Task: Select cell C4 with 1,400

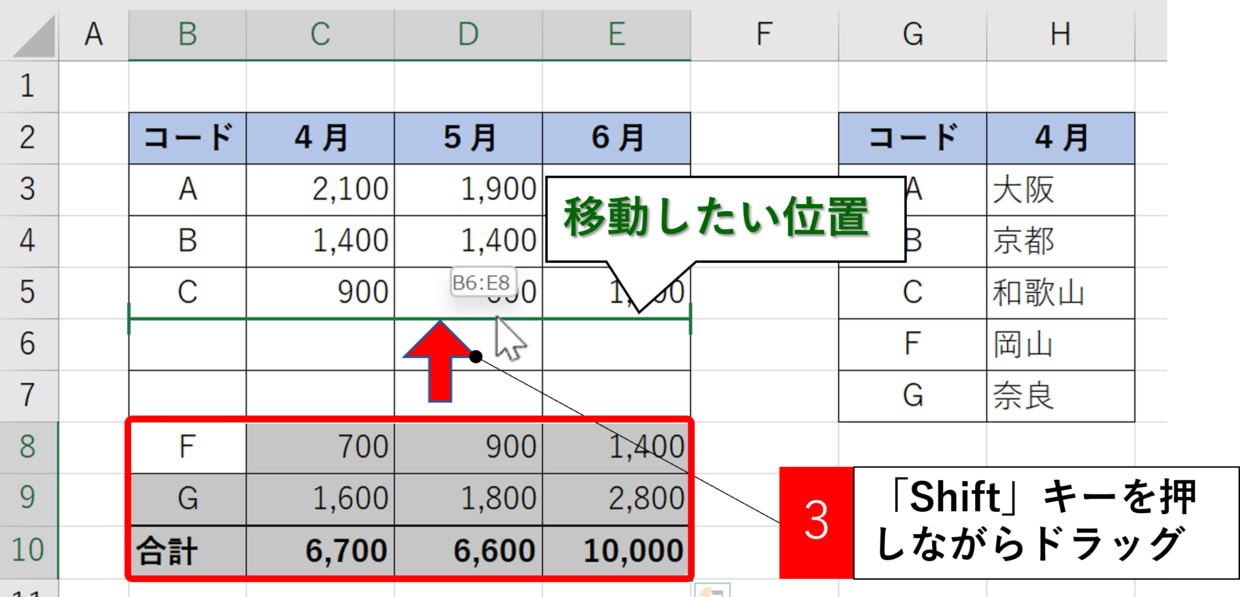Action: [320, 241]
